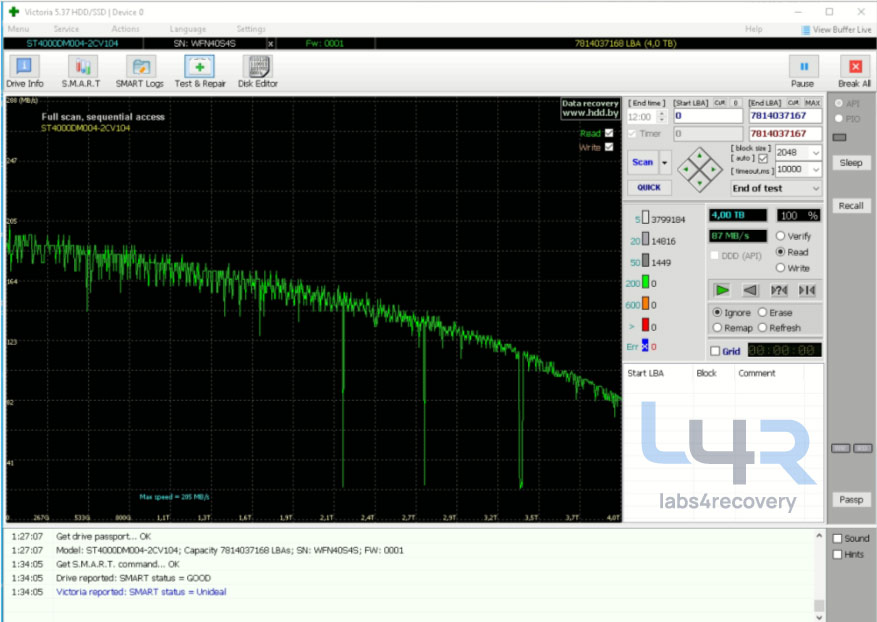This screenshot has width=877, height=622.
Task: Click the green 200 ms block swatch
Action: [645, 282]
